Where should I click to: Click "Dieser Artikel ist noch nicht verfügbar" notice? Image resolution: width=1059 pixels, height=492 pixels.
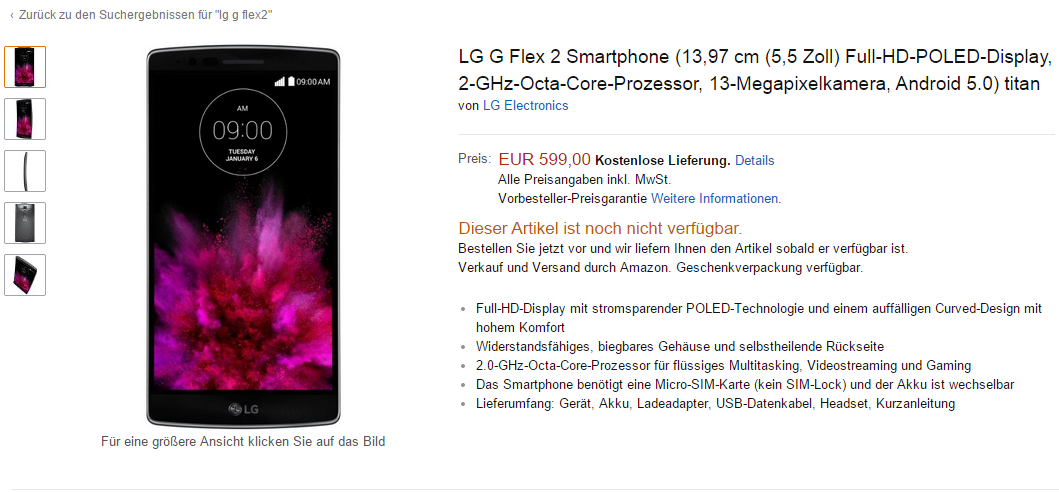[x=600, y=228]
